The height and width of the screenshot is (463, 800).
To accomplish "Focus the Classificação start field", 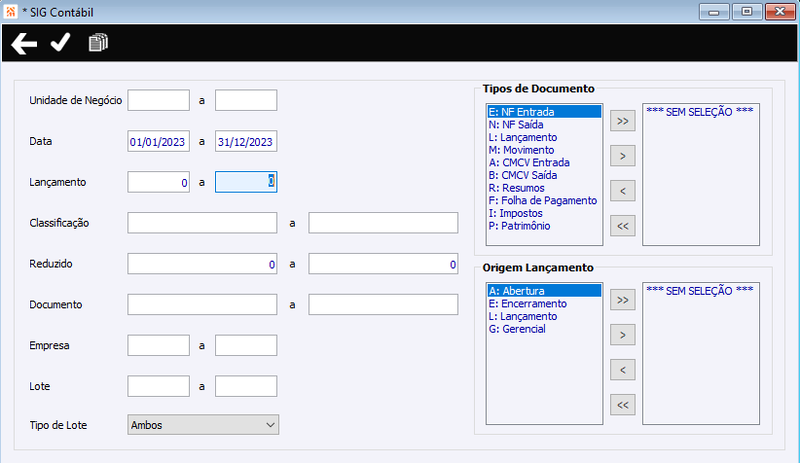I will (203, 223).
